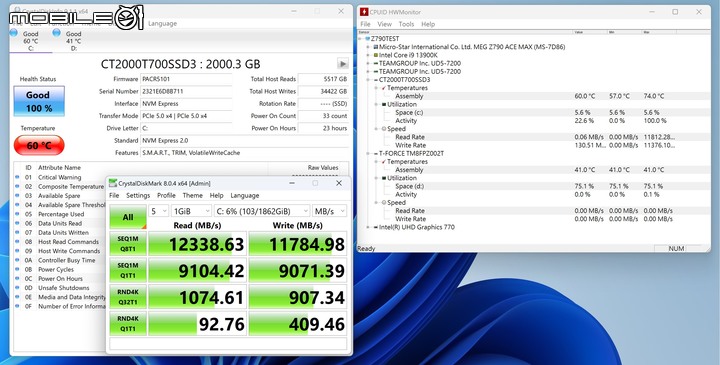Image resolution: width=720 pixels, height=365 pixels.
Task: Click the 12338.63 sequential read result bar
Action: pos(197,244)
